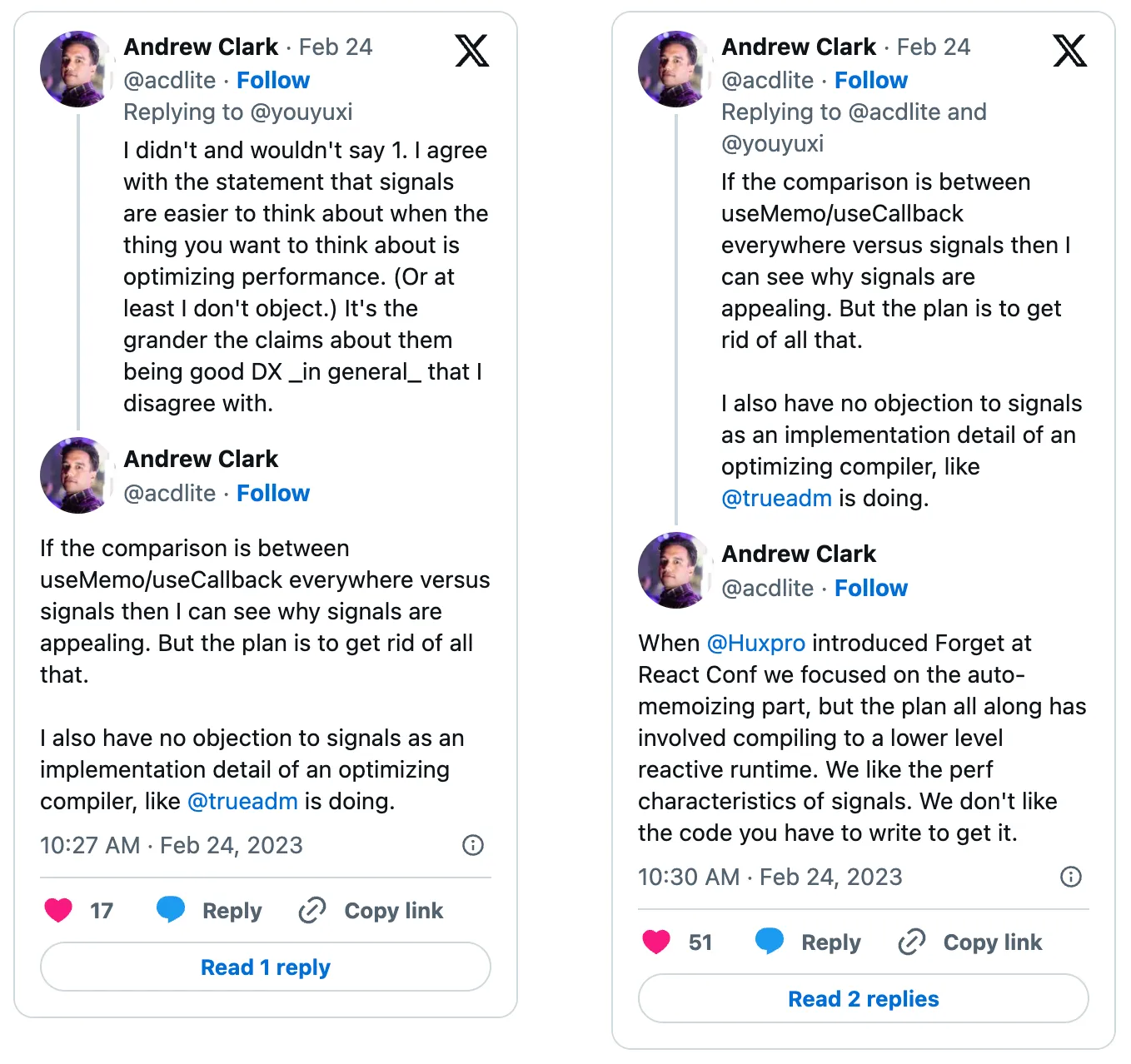1131x1064 pixels.
Task: Click Andrew Clark's avatar in top-left tweet
Action: pos(77,69)
